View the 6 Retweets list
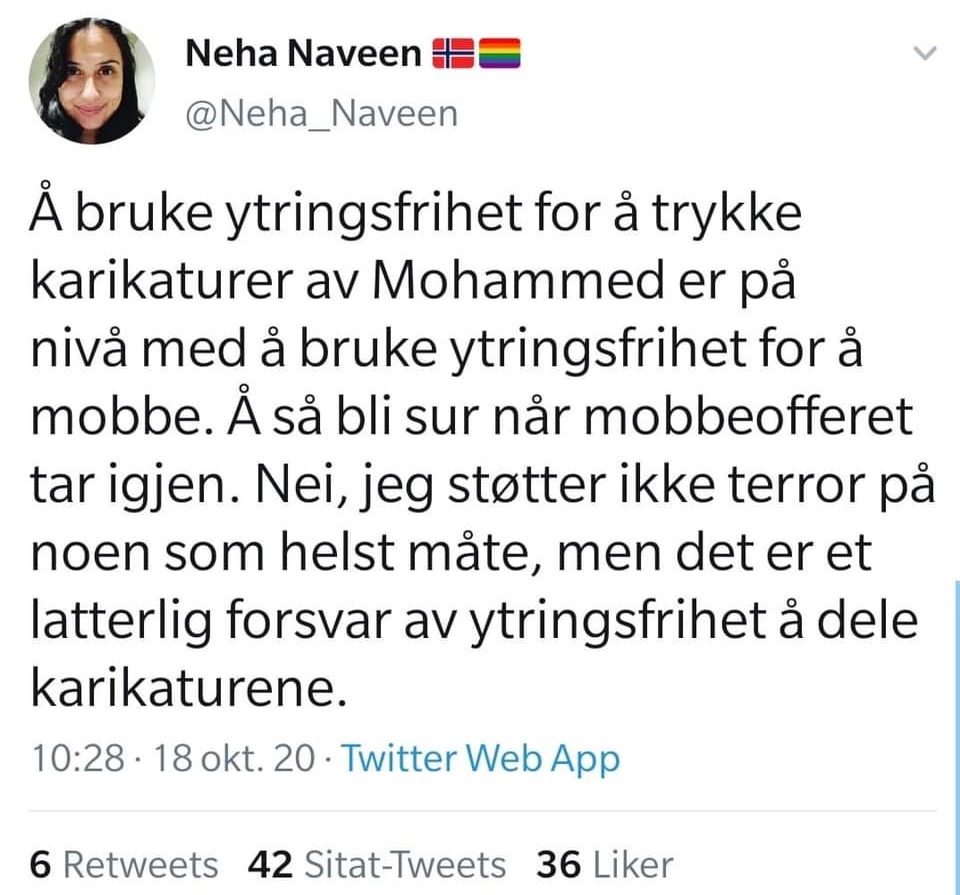 pyautogui.click(x=124, y=864)
